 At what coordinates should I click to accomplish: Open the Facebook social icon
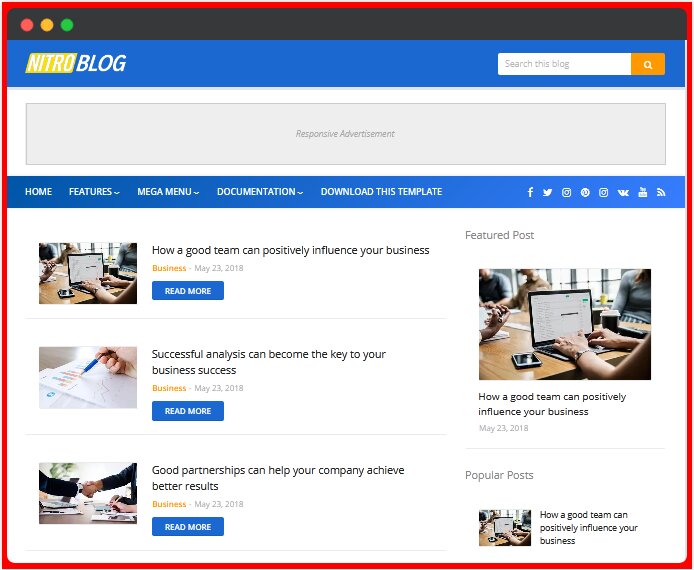pyautogui.click(x=530, y=192)
